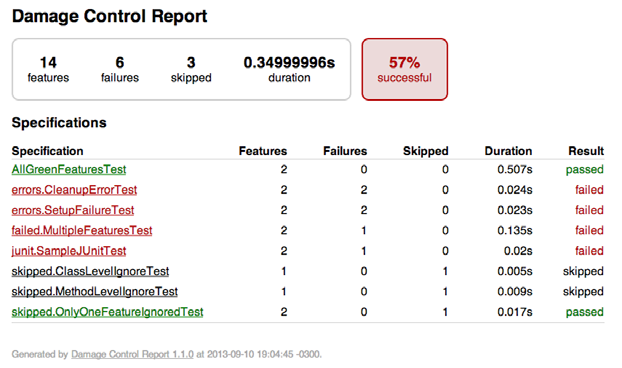
Task: Click 0.02s duration of junit.SampleJUnitTest
Action: coord(518,251)
